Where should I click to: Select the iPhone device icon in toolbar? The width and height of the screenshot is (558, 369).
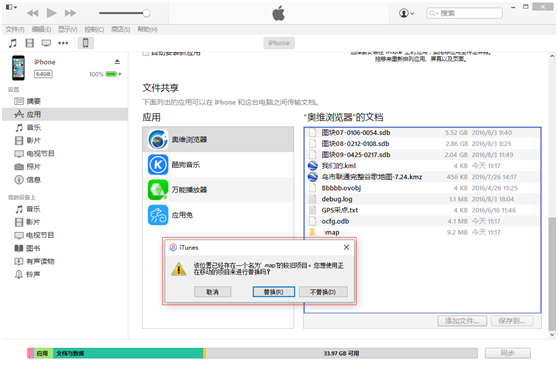click(85, 43)
